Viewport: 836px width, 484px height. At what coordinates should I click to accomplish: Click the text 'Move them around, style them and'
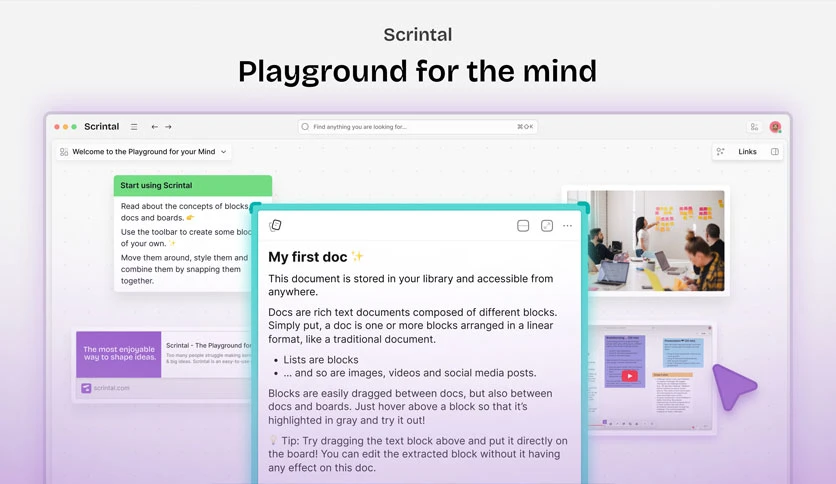click(184, 258)
